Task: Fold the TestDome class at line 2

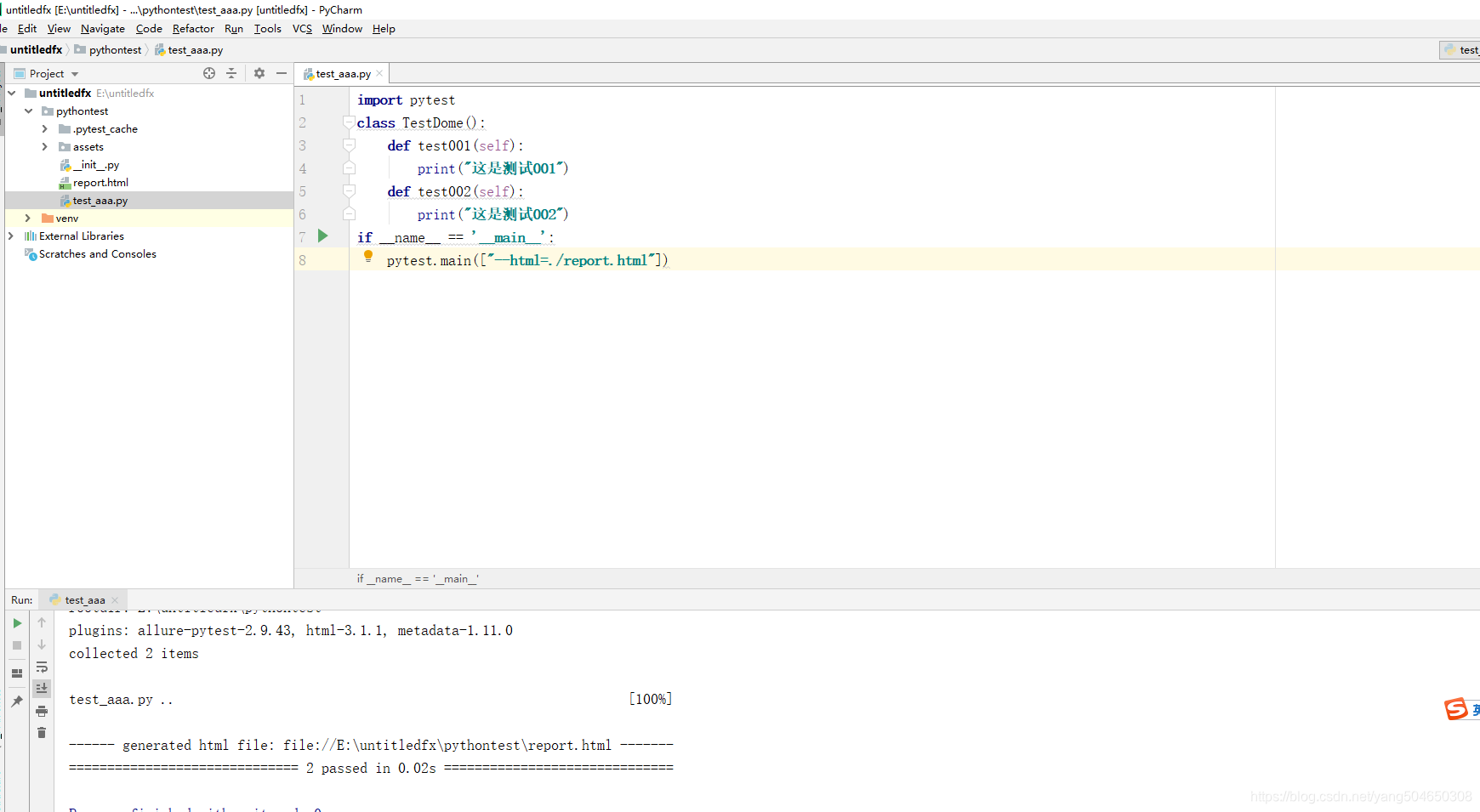Action: 349,122
